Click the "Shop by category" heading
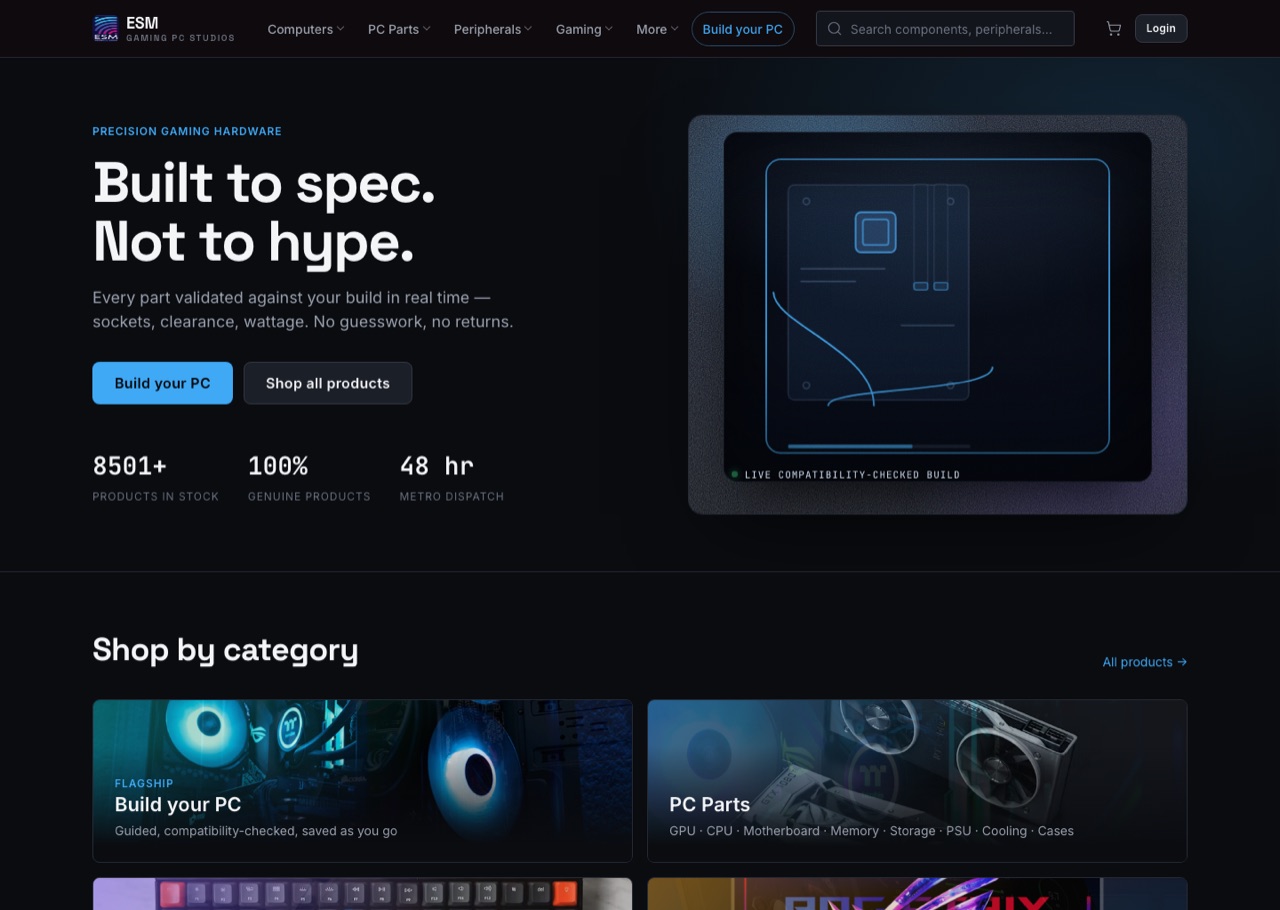The height and width of the screenshot is (910, 1280). [225, 650]
